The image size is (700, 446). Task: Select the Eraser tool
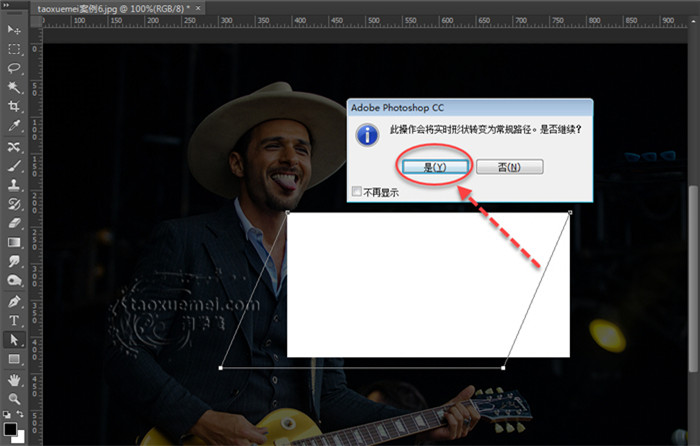click(14, 223)
